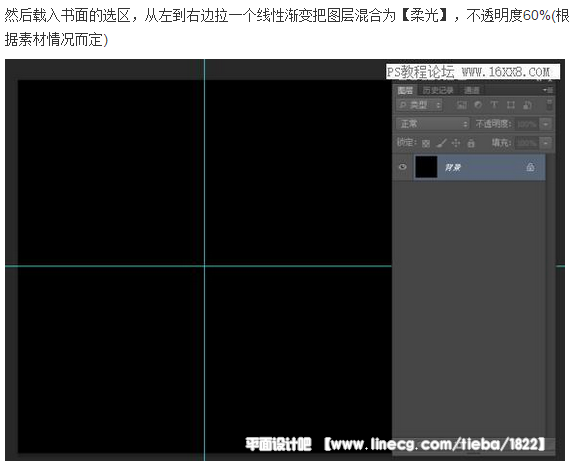Hide the 背景 layer with eye icon
This screenshot has height=461, width=579.
(x=403, y=167)
